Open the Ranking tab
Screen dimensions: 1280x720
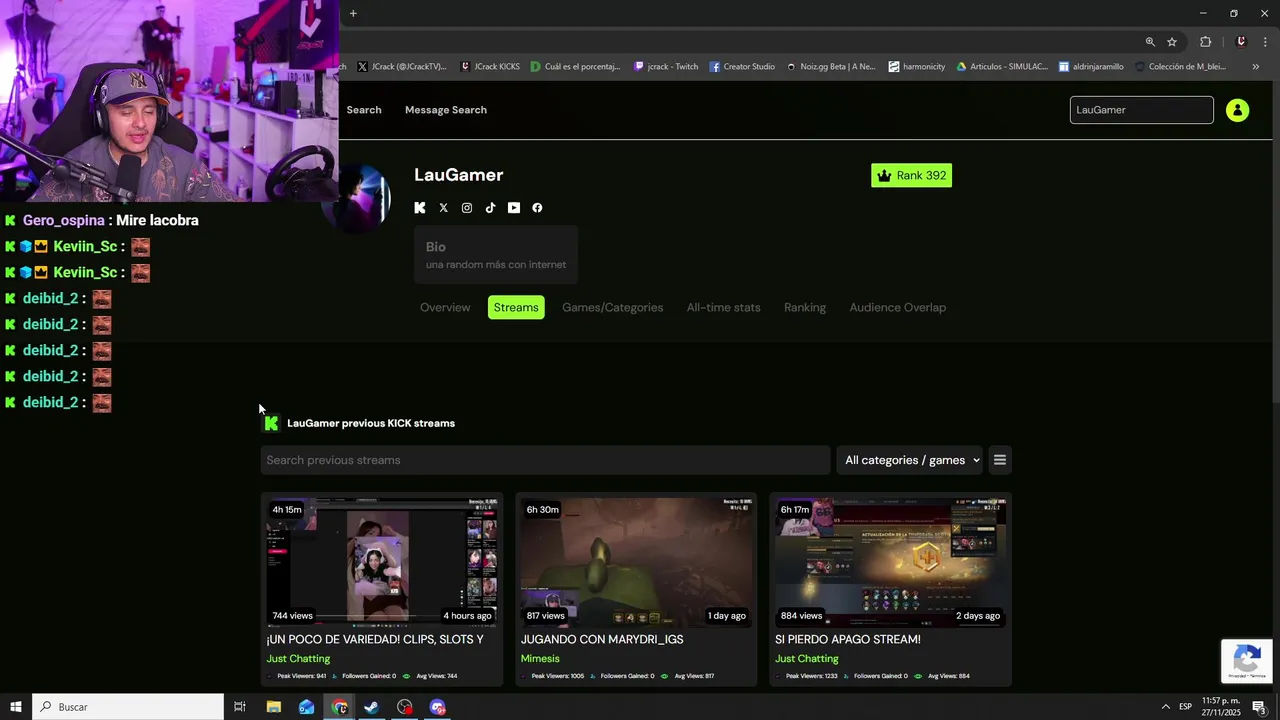point(805,307)
